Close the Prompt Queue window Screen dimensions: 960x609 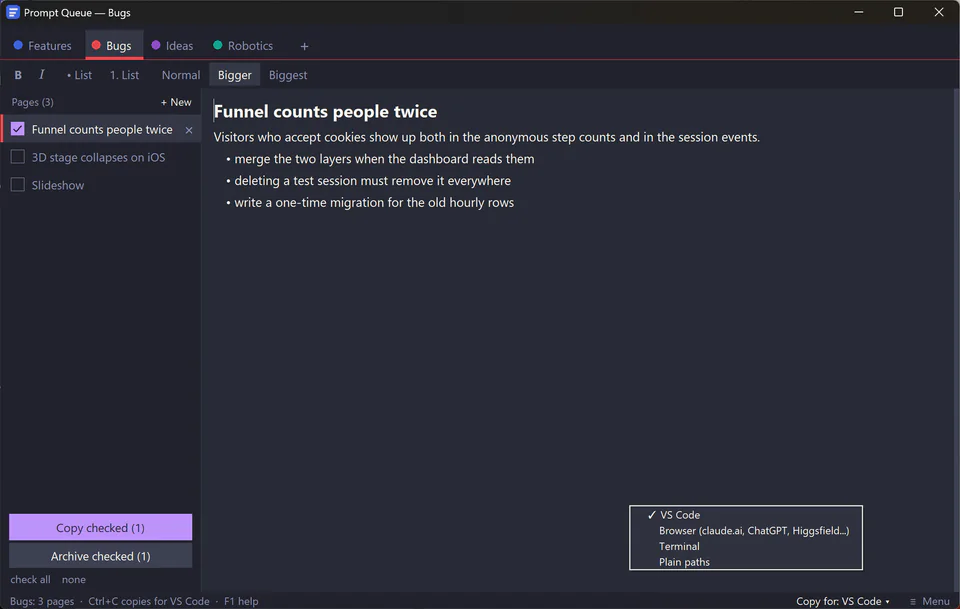pyautogui.click(x=939, y=12)
